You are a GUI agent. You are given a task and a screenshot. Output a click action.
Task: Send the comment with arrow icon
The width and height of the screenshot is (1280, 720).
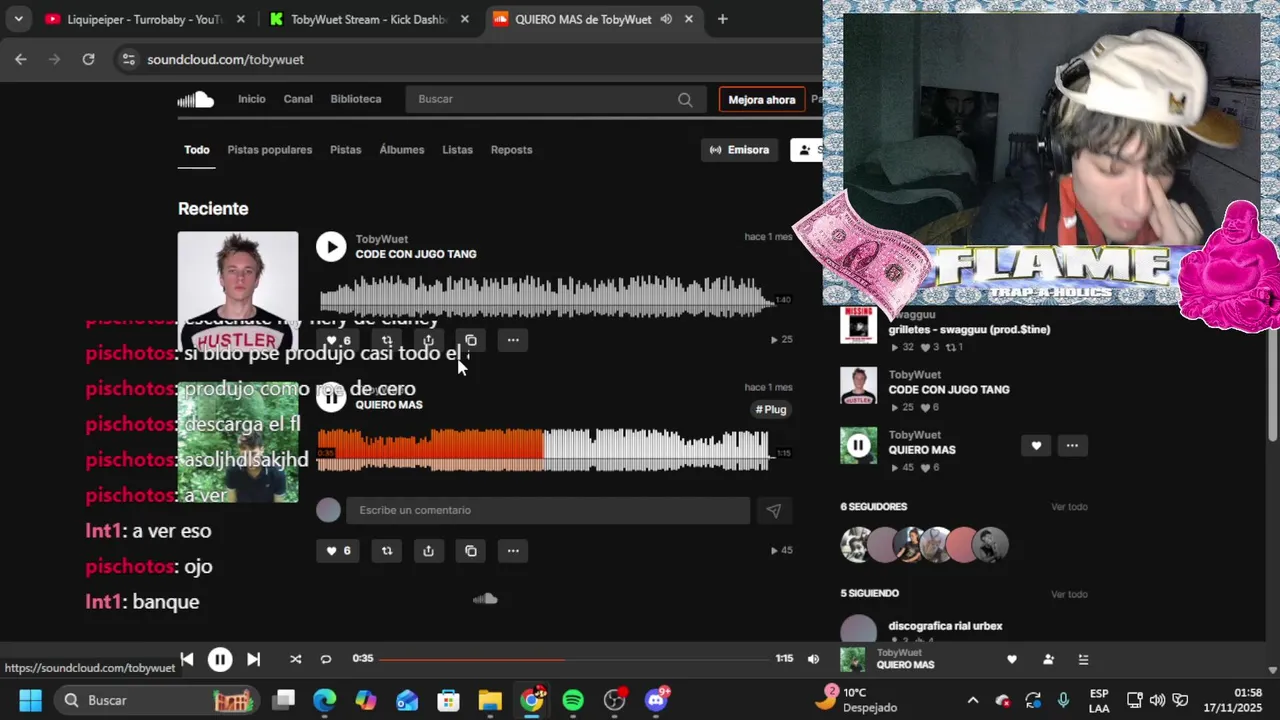(x=774, y=510)
